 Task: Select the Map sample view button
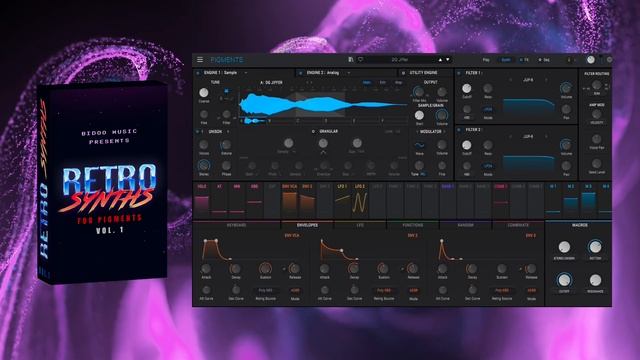[398, 82]
